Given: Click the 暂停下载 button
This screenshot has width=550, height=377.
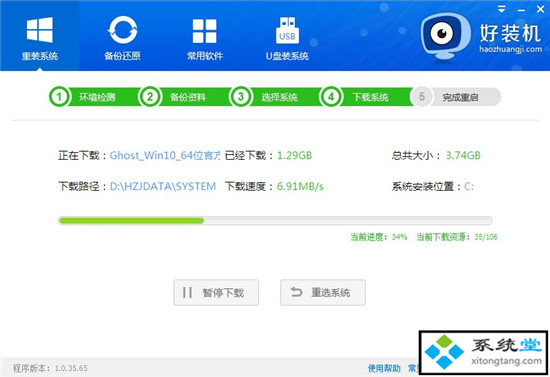Looking at the screenshot, I should 216,292.
